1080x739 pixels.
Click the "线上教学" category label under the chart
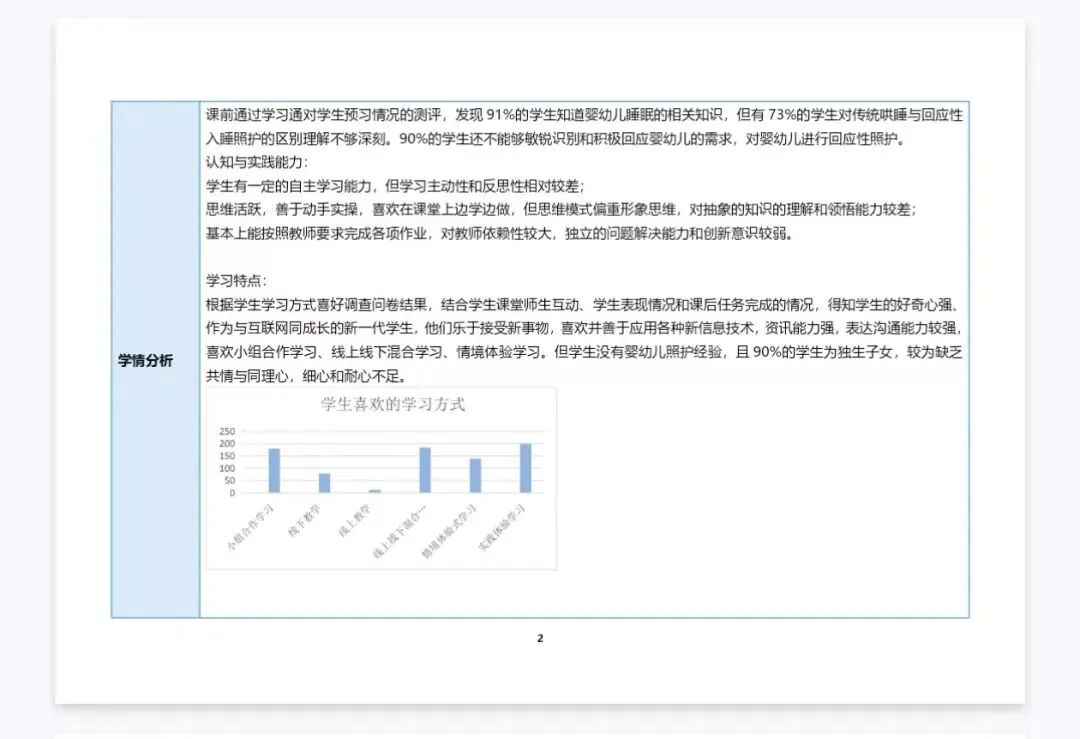click(x=355, y=521)
